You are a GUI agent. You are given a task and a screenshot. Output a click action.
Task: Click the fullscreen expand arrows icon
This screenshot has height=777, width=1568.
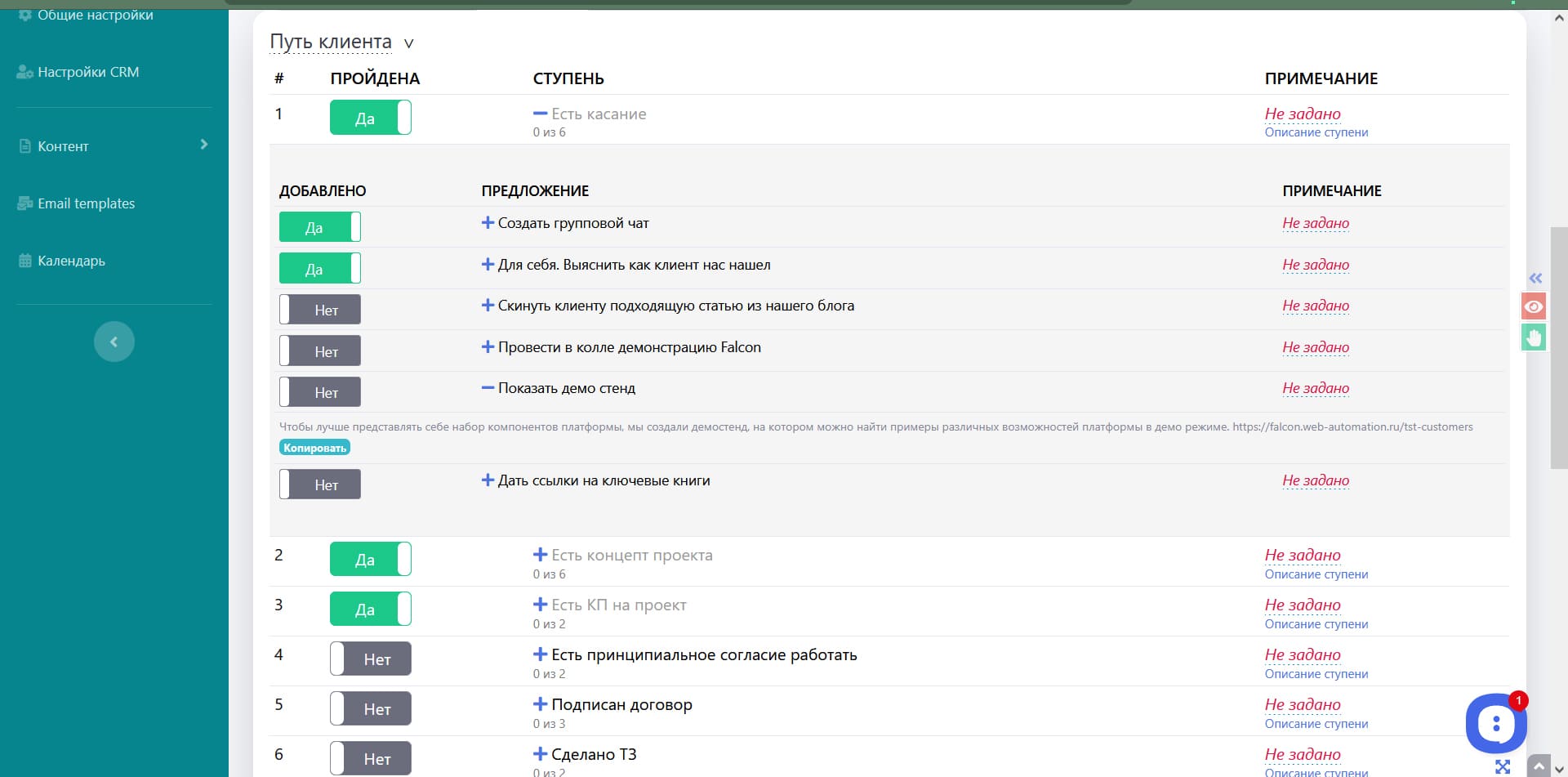(x=1503, y=766)
